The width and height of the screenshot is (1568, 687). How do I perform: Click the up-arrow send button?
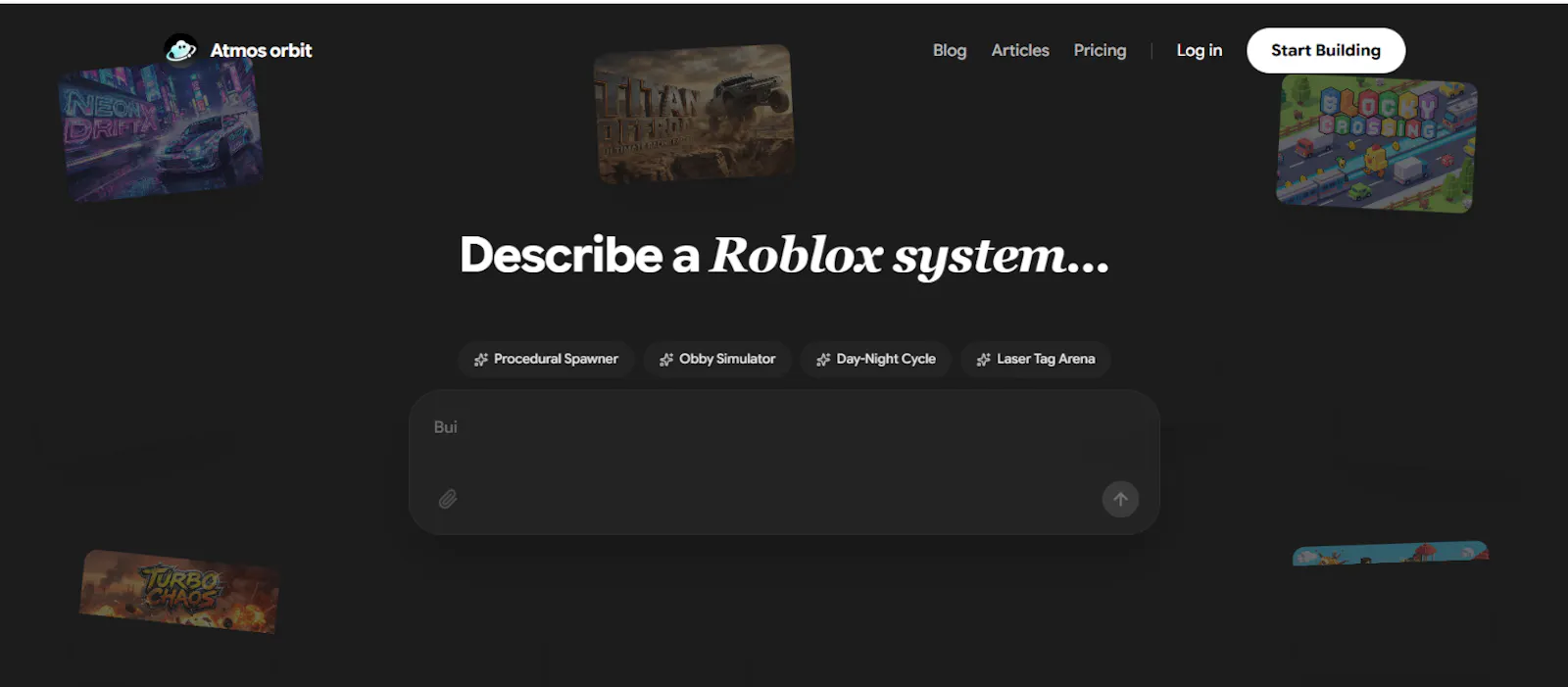coord(1120,499)
